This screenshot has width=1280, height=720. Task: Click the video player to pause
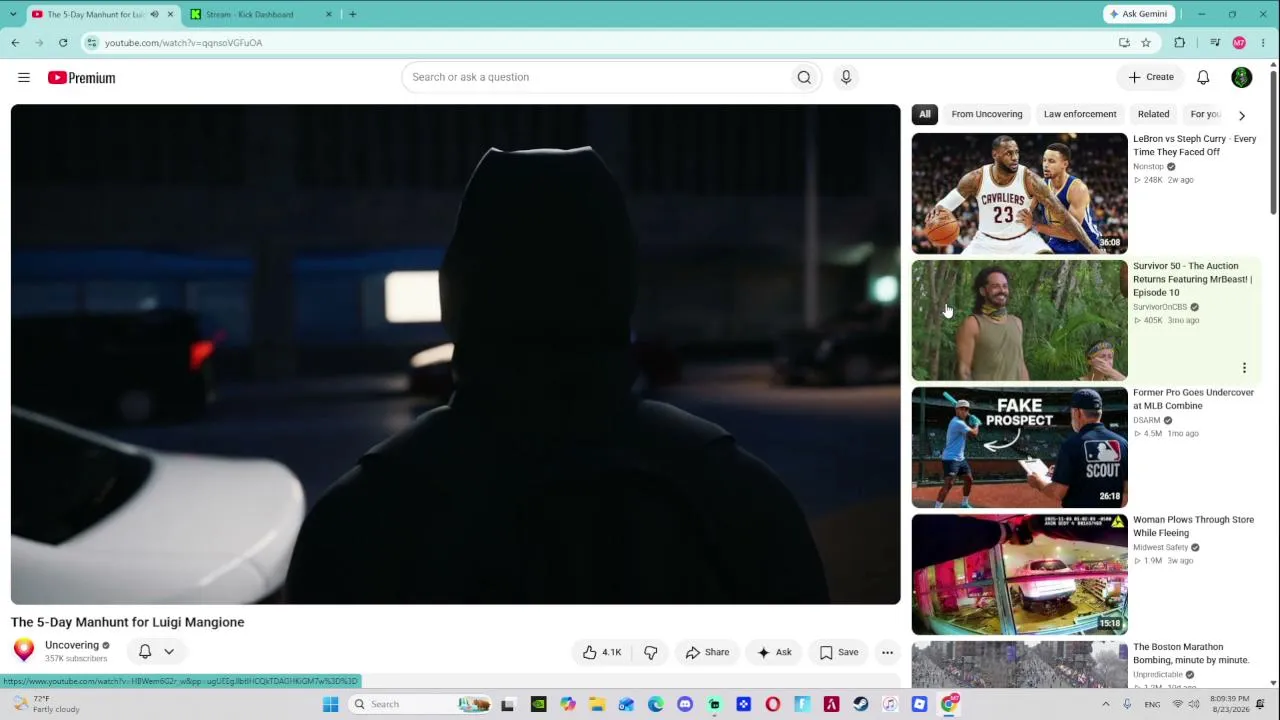coord(456,354)
